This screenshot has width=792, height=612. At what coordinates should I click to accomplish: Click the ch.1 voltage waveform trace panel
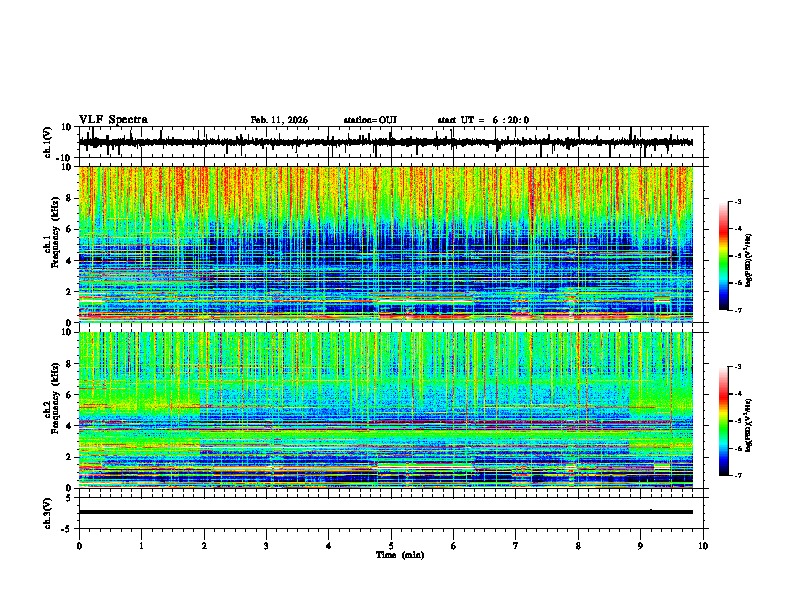(390, 142)
